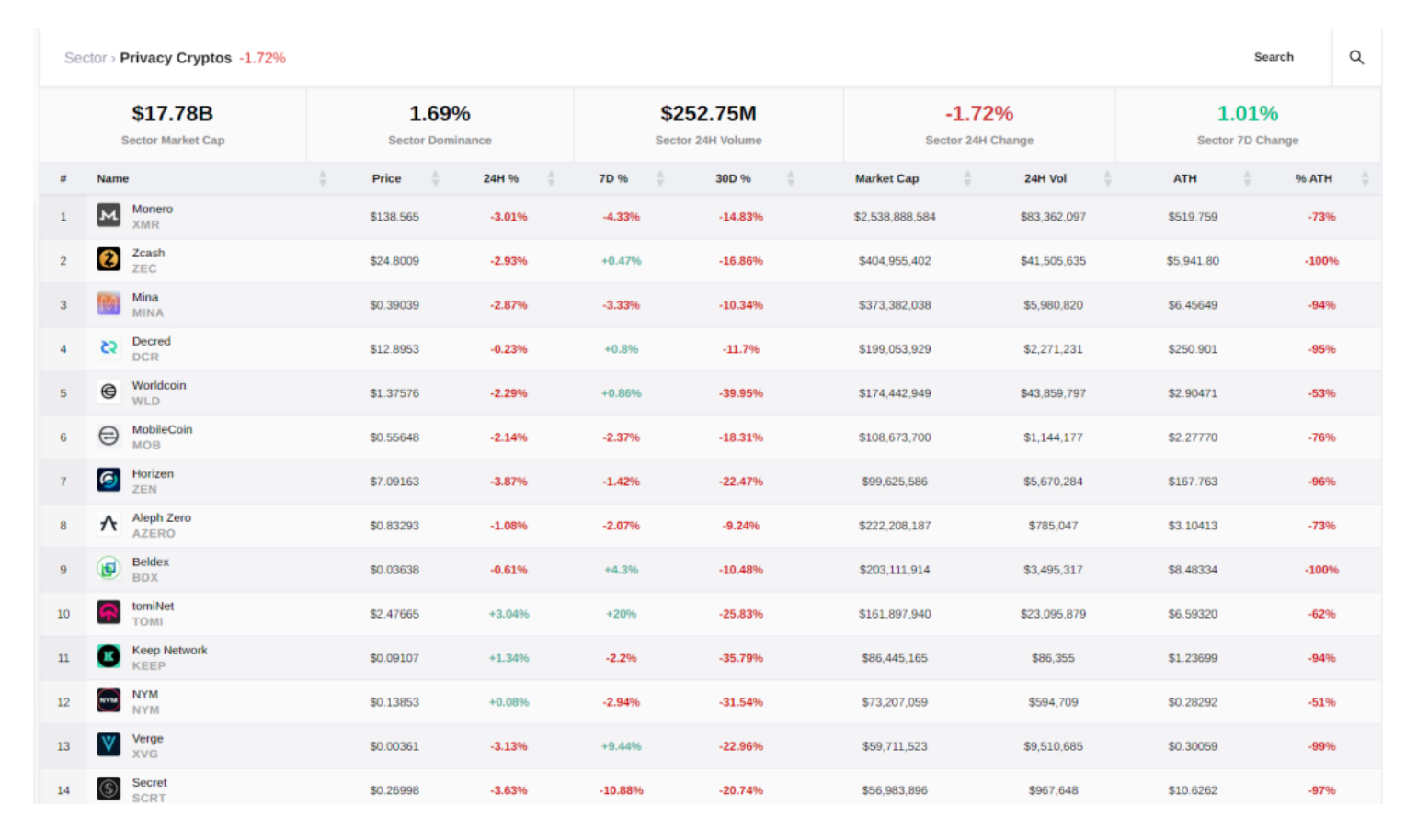
Task: Click Aleph Zero 24H volume $785,047
Action: 1053,526
